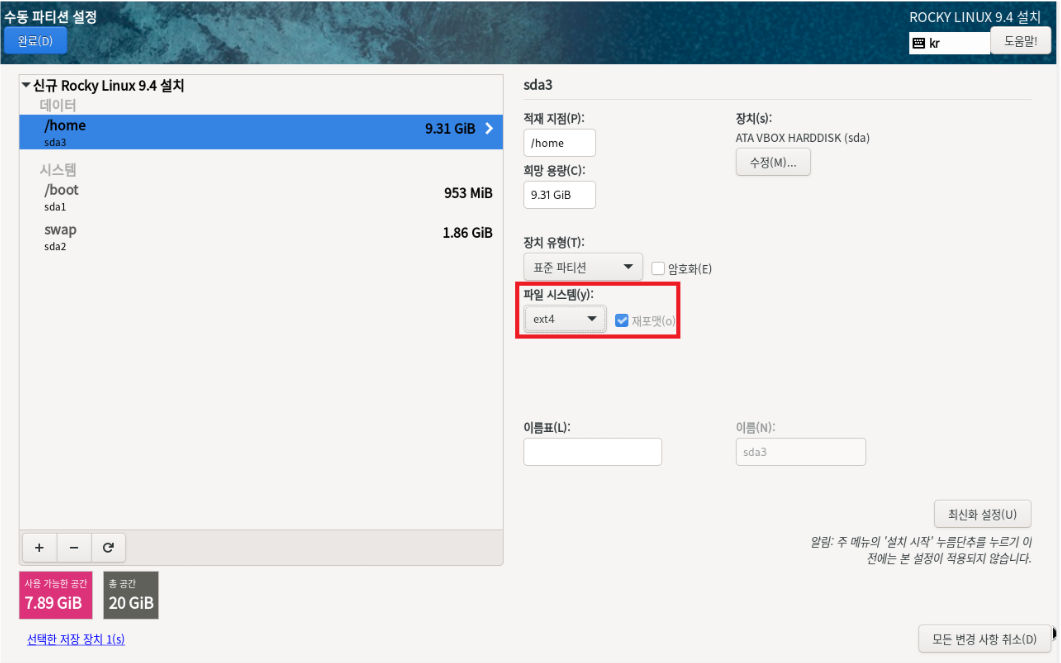Click the 적재 지점(P) mount point field
1061x663 pixels.
click(x=559, y=143)
